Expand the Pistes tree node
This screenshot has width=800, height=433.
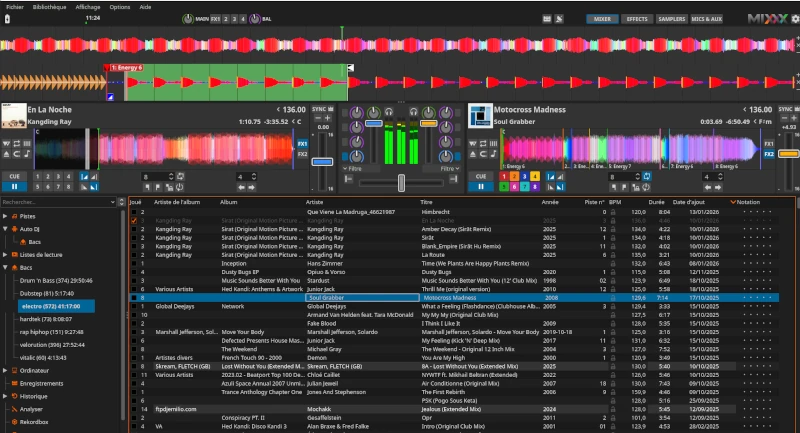5,216
